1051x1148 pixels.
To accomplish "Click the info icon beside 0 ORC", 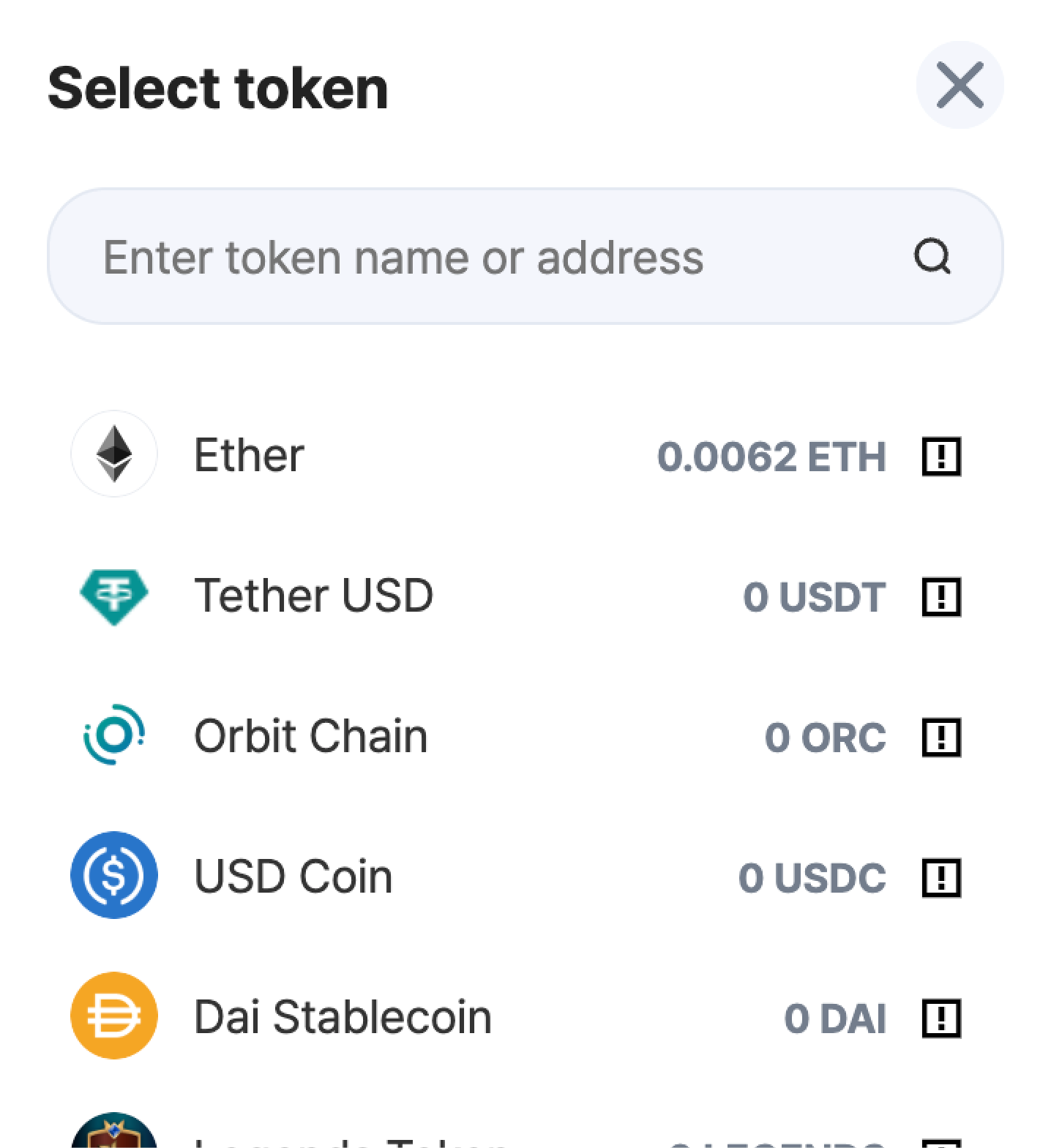I will (940, 737).
